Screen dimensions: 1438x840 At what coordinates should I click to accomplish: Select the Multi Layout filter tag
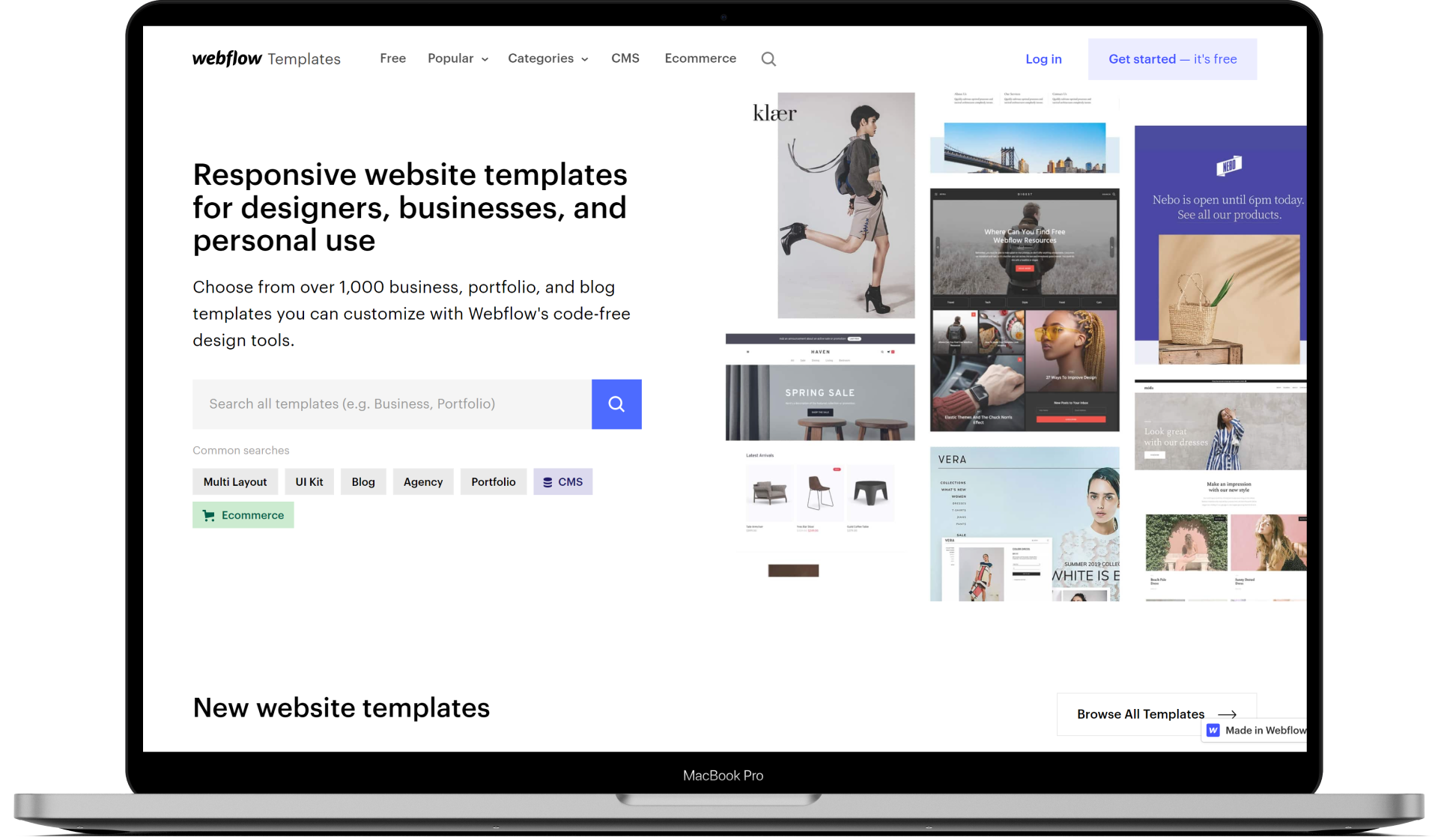[x=234, y=481]
